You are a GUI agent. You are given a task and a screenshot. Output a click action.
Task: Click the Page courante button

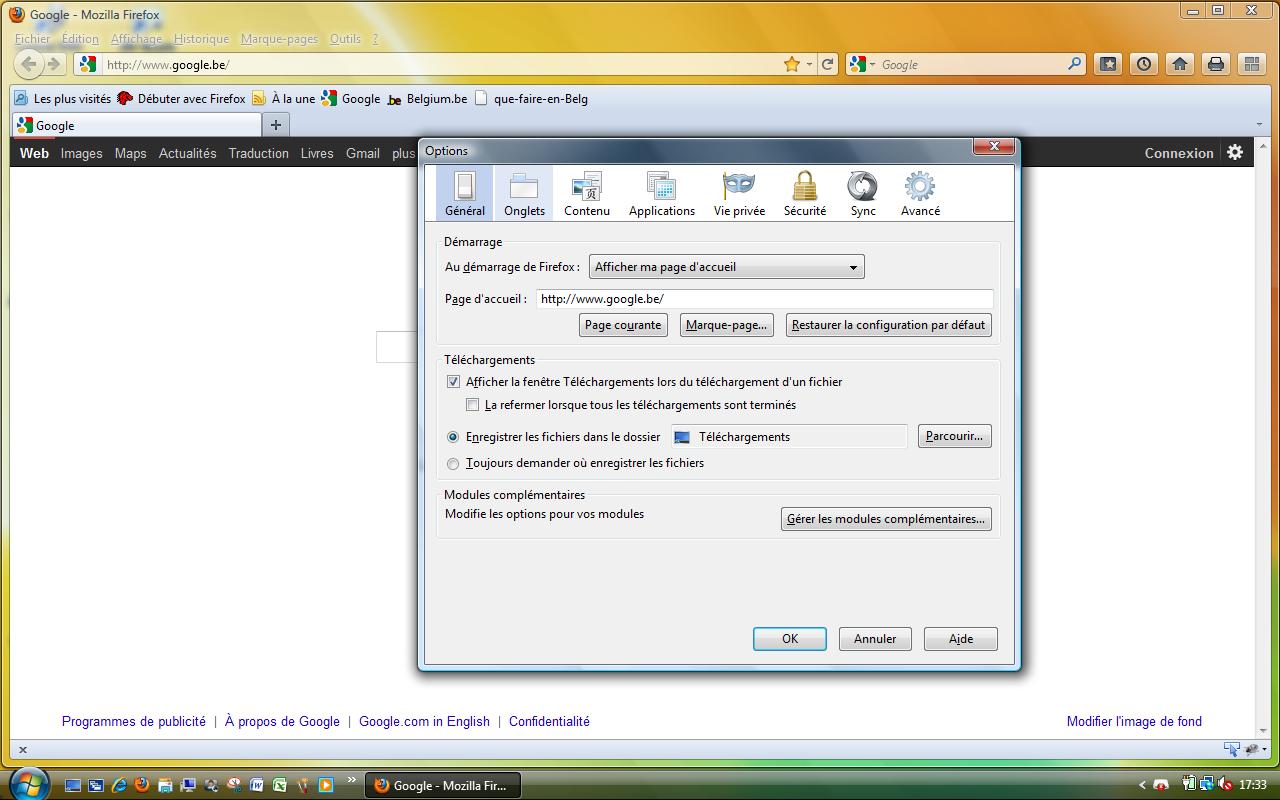(x=623, y=325)
